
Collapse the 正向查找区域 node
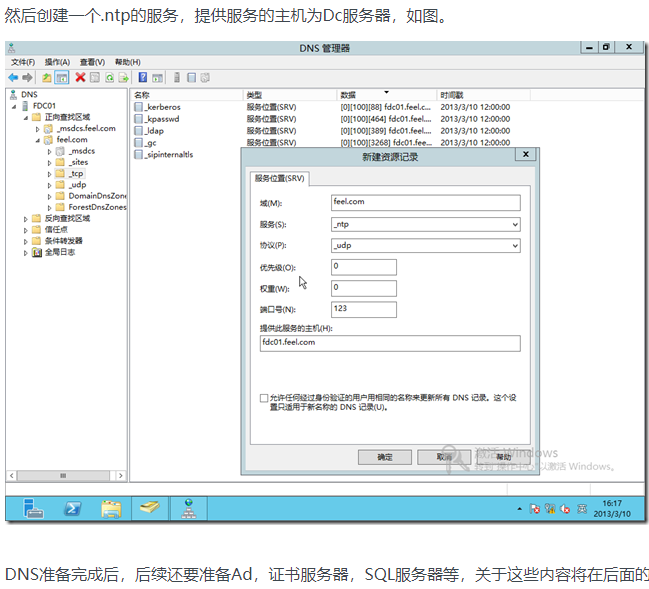[26, 118]
